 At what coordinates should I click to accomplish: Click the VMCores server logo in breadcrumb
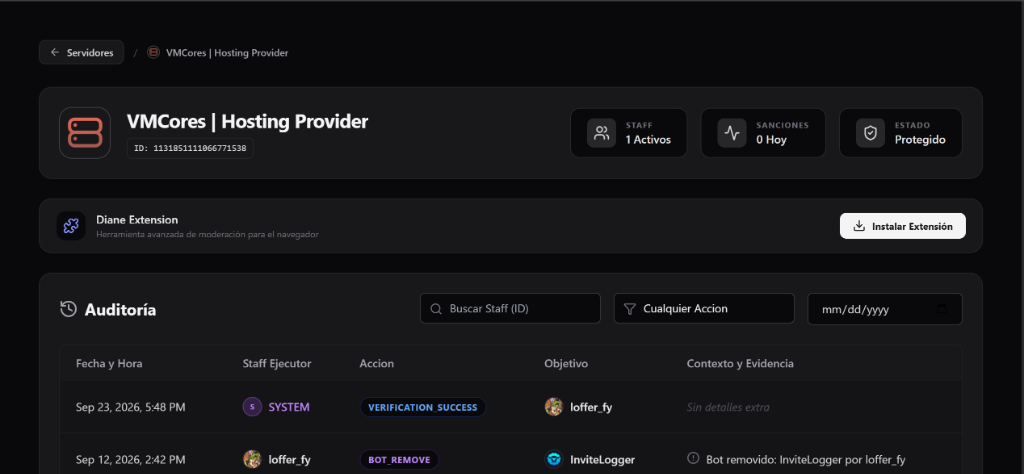(153, 52)
